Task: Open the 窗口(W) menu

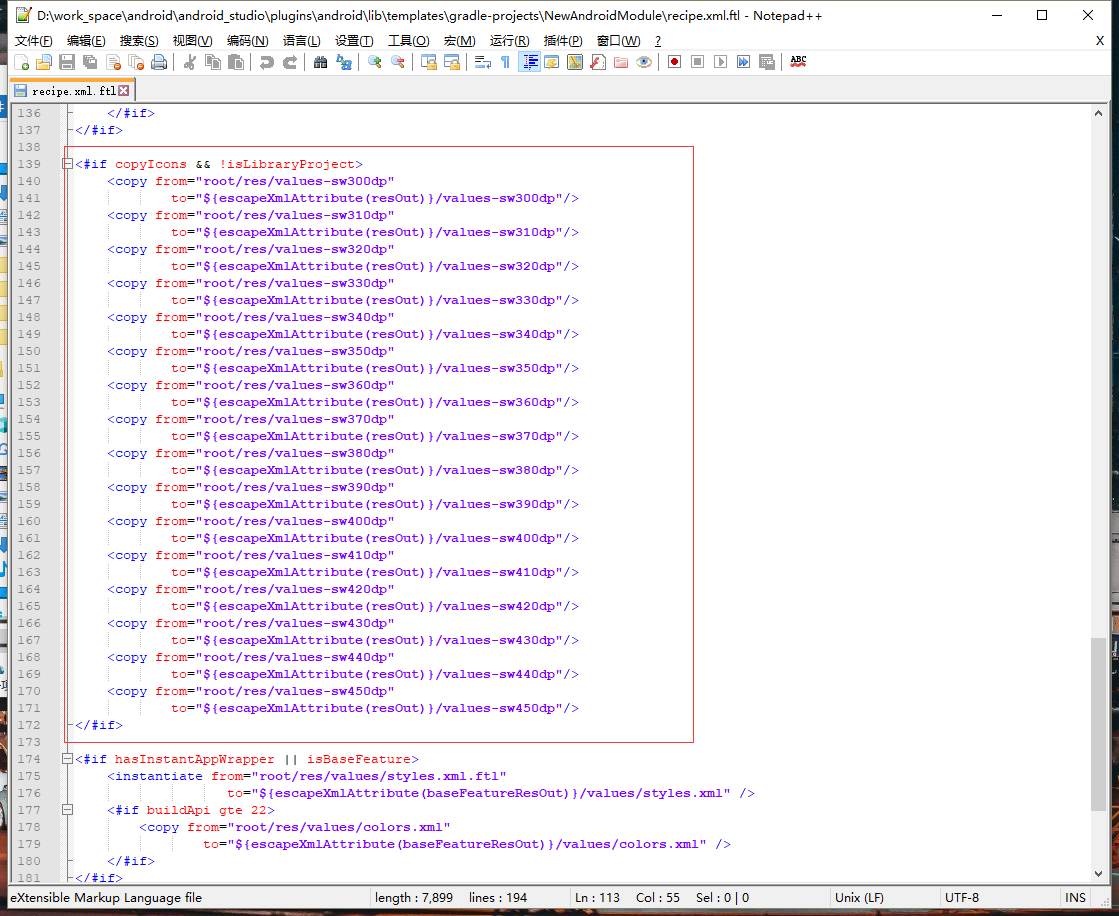Action: pyautogui.click(x=618, y=41)
